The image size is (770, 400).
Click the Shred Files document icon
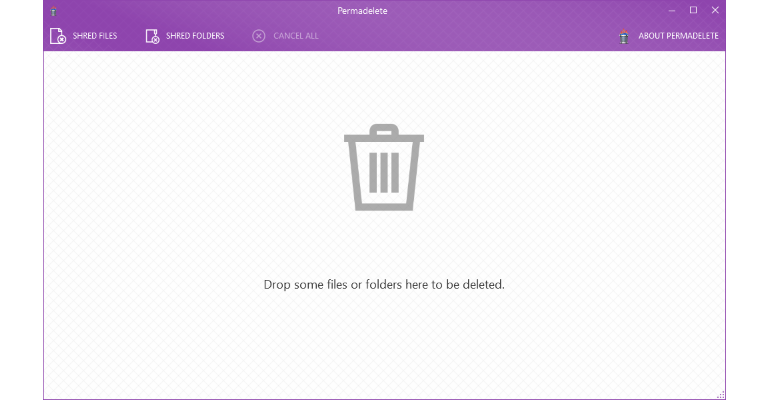coord(57,36)
